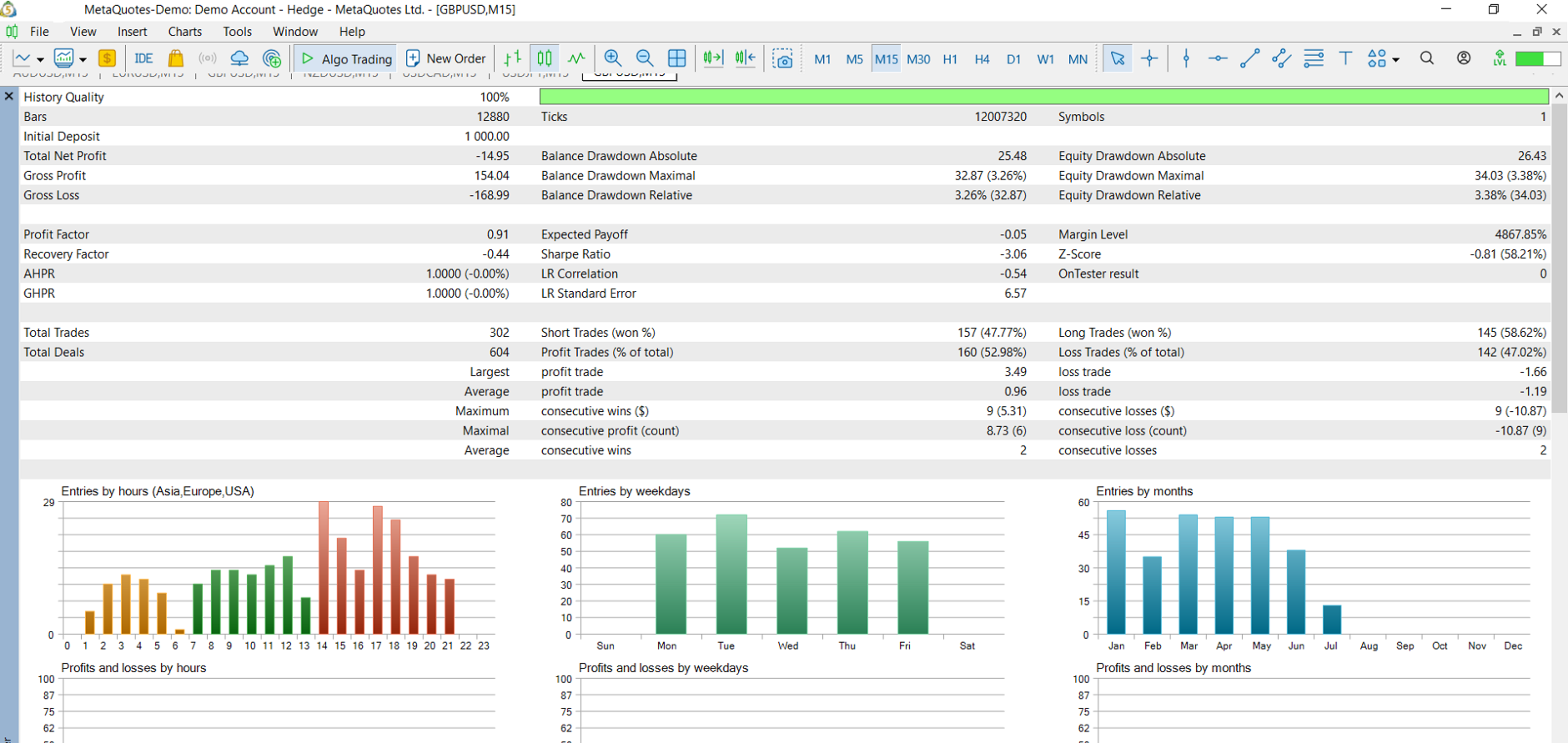This screenshot has width=1568, height=743.
Task: Click the Zoom Out magnifier icon
Action: point(644,58)
